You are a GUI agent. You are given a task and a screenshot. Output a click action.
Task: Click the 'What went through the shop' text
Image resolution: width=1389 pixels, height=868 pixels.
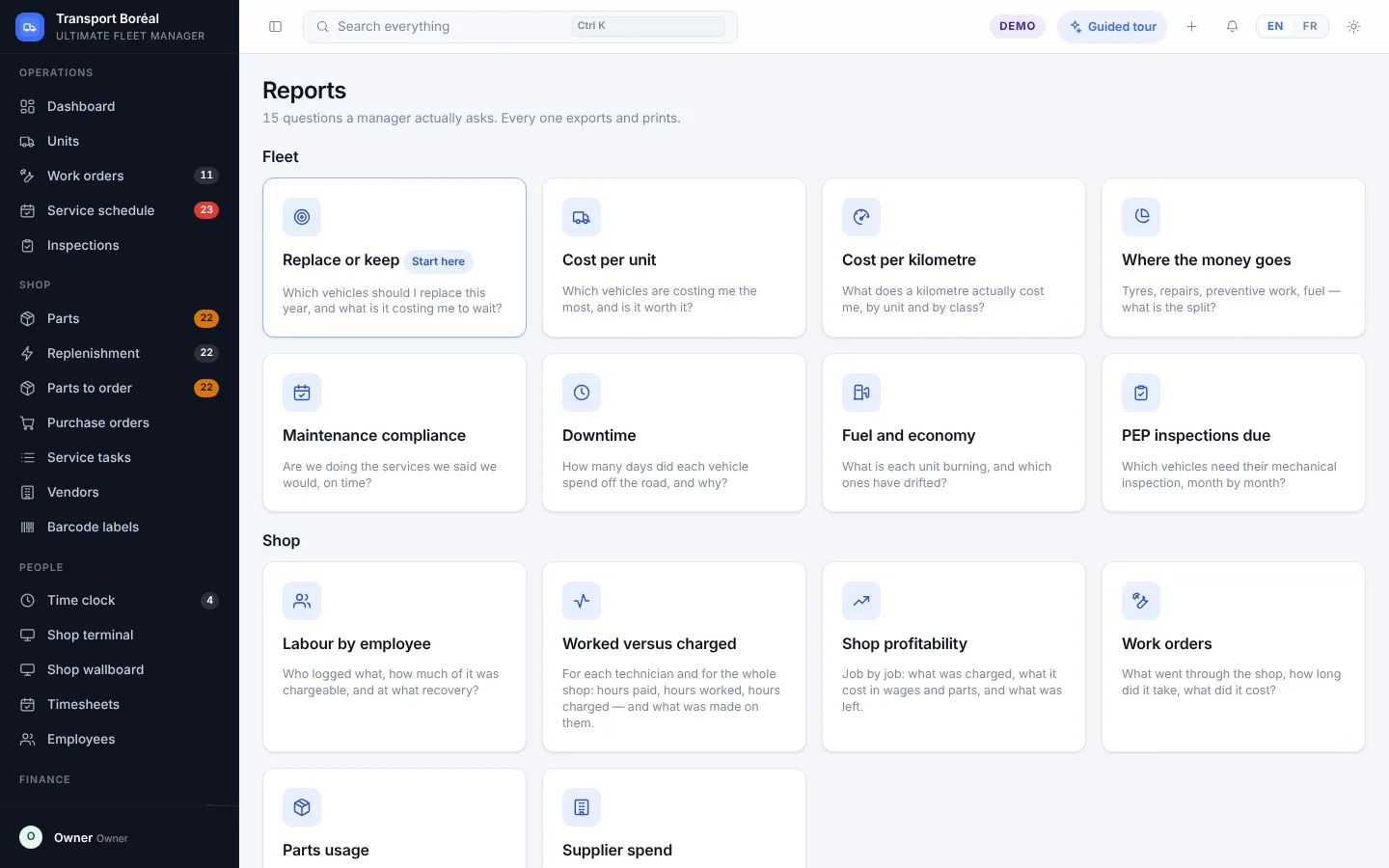(x=1231, y=682)
